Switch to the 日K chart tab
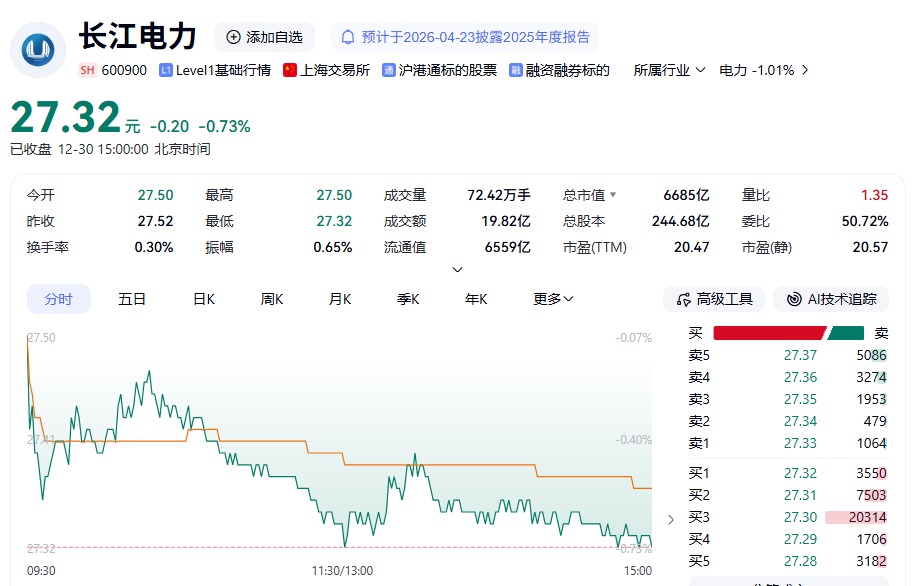 204,299
